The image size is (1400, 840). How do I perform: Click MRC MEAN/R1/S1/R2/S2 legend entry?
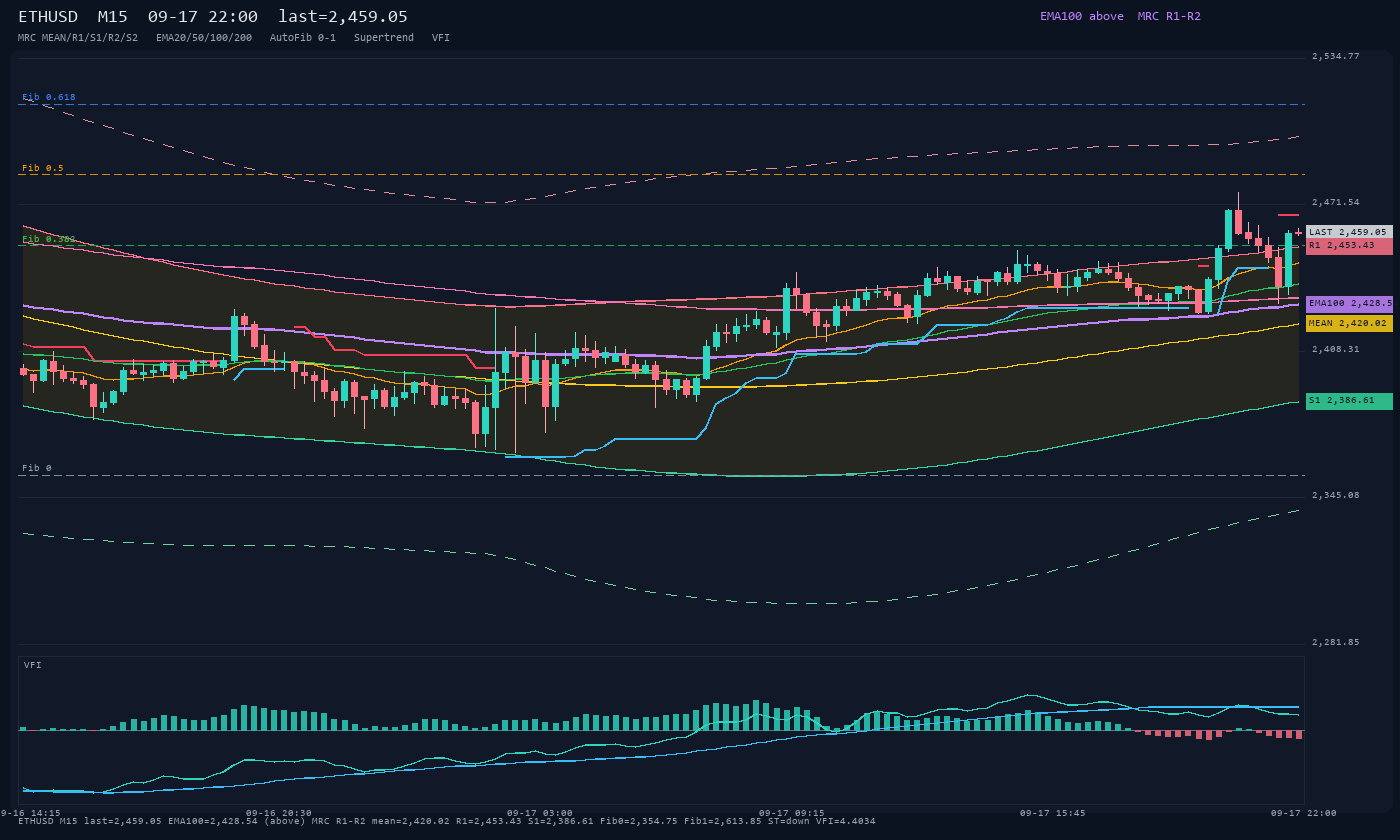click(x=78, y=37)
